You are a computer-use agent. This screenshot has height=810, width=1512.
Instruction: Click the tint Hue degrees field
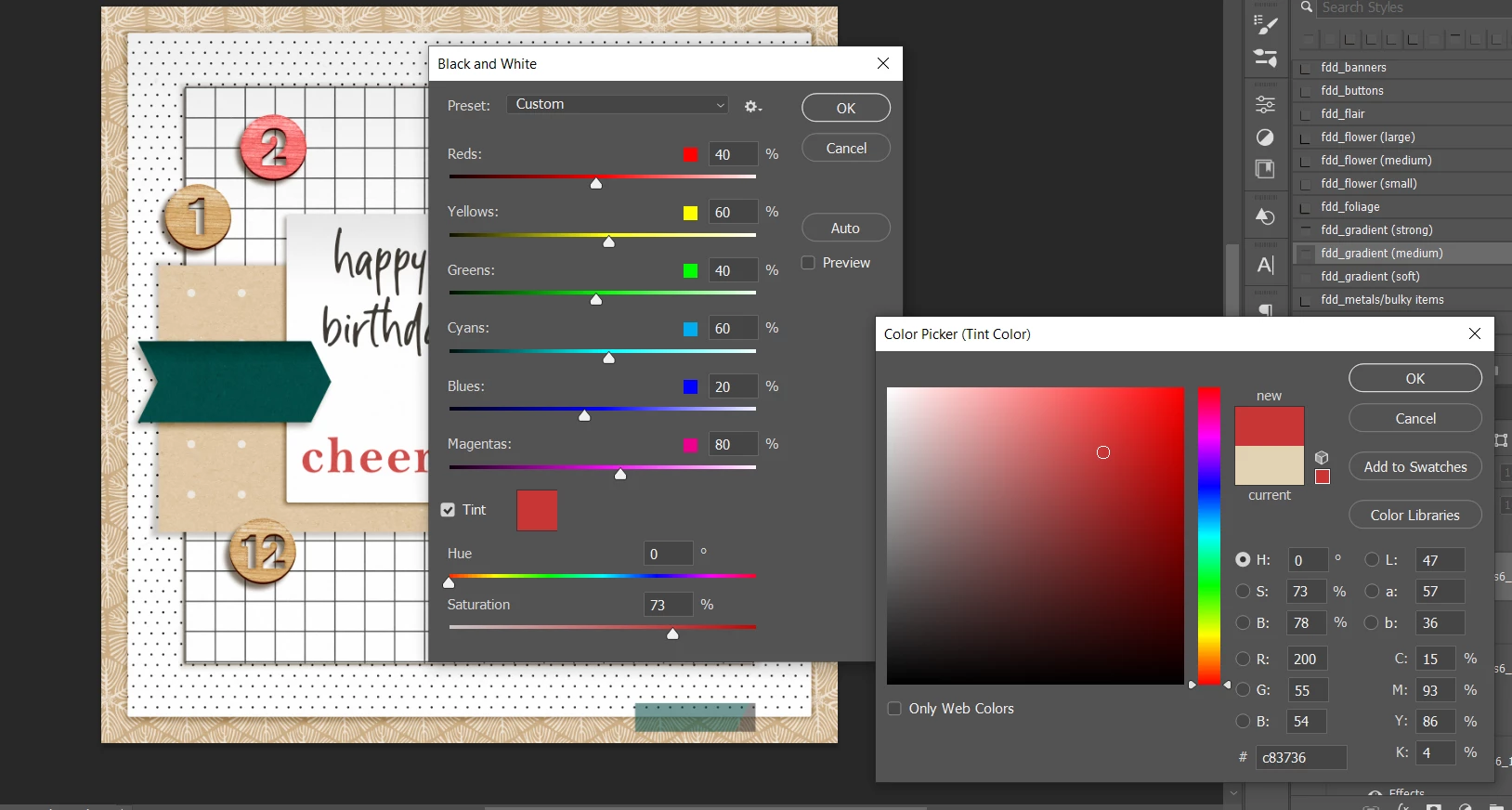click(x=669, y=554)
